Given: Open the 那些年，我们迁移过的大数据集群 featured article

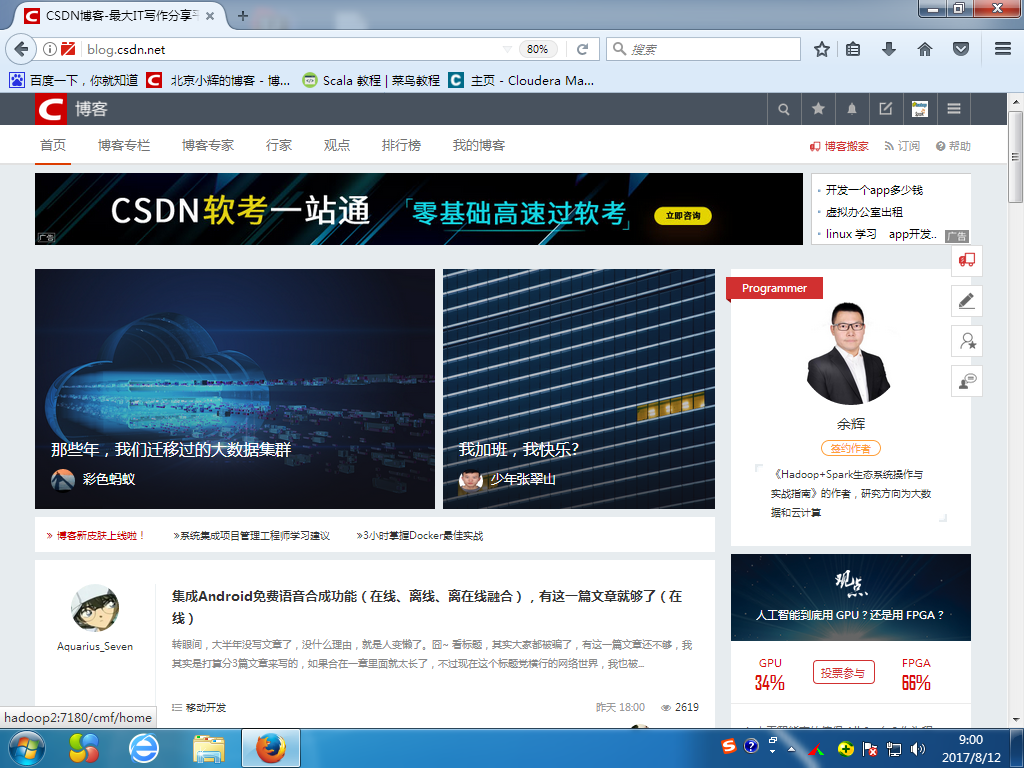Looking at the screenshot, I should pos(171,450).
